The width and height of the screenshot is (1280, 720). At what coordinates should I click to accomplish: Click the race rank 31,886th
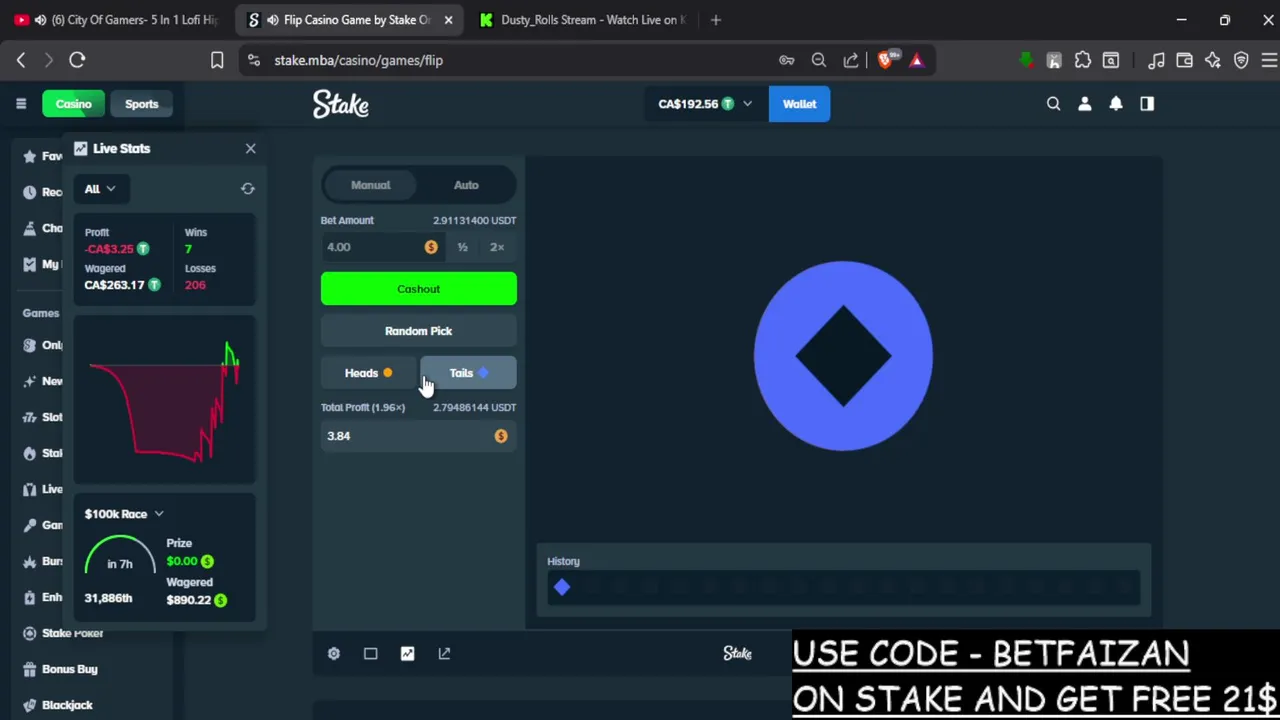(108, 598)
